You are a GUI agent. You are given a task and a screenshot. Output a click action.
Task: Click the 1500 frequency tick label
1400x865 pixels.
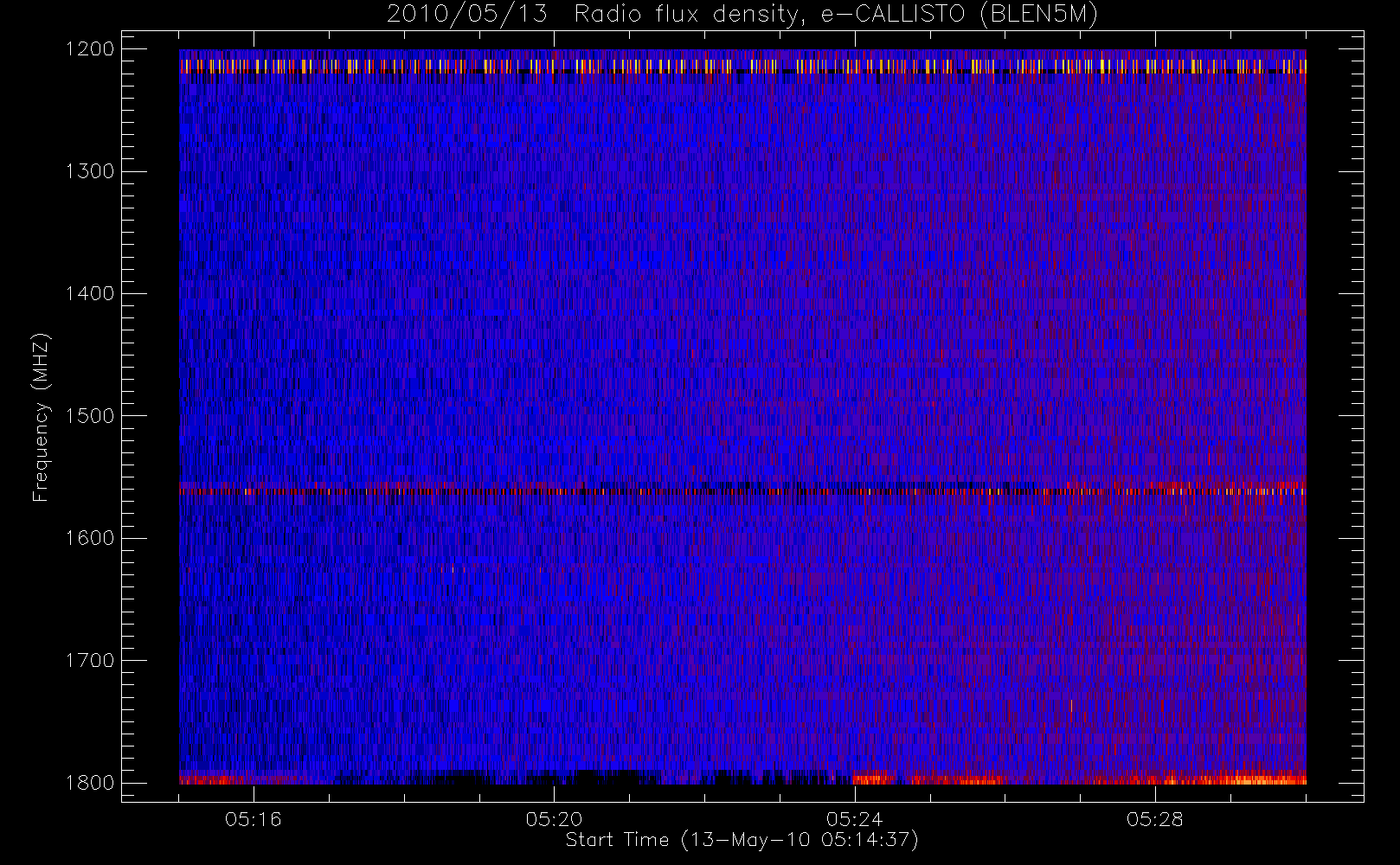[91, 416]
